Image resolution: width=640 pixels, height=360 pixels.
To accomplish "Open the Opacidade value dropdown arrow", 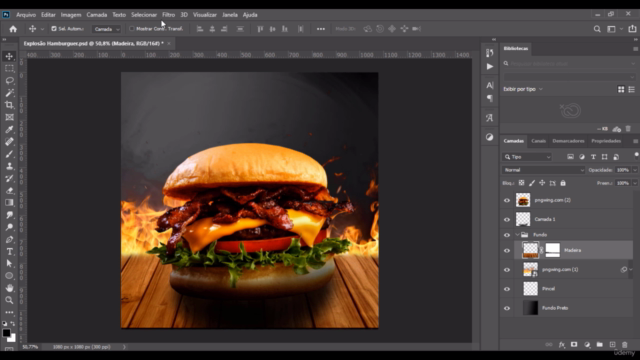I will pos(635,170).
